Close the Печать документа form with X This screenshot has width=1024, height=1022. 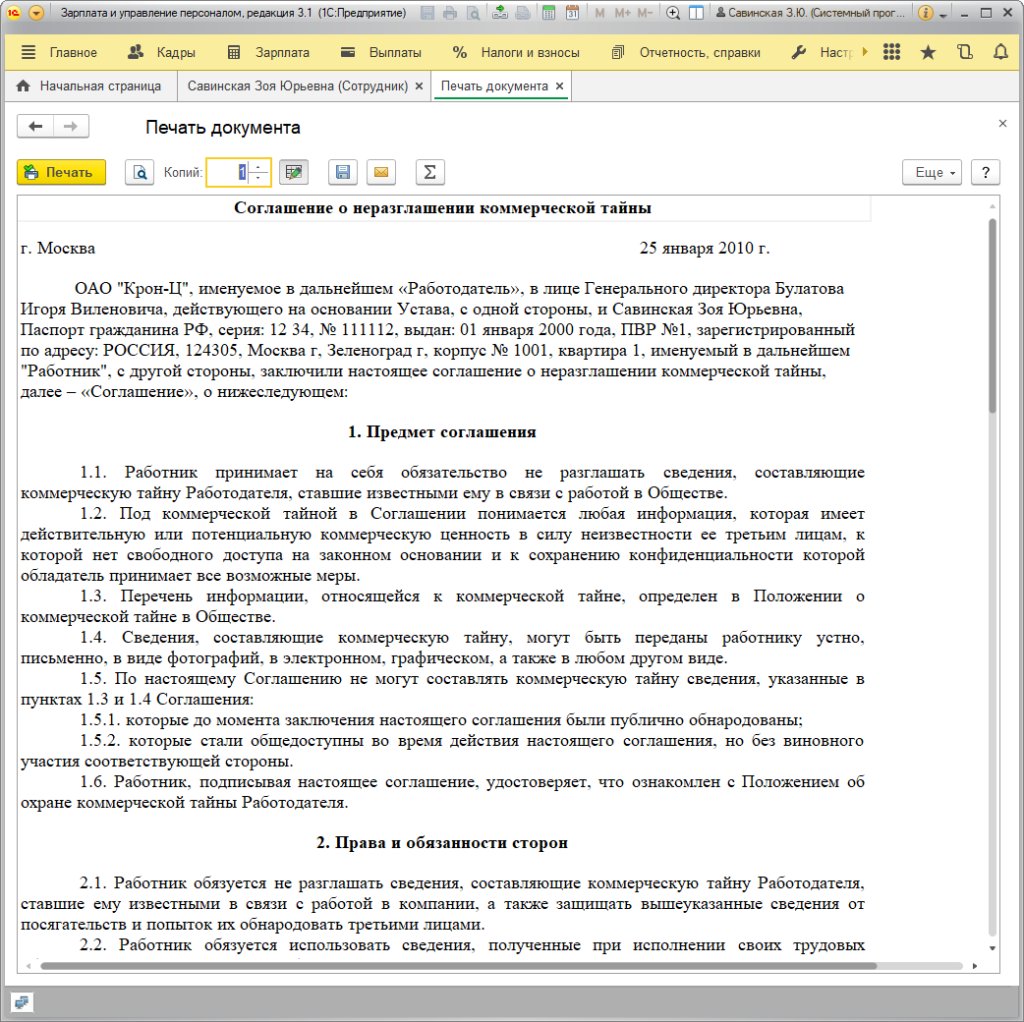(1002, 123)
